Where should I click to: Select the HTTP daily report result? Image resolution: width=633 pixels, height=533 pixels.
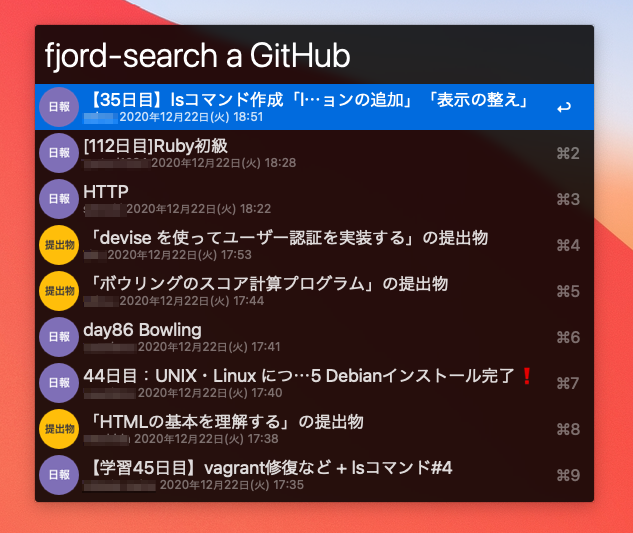tap(314, 199)
